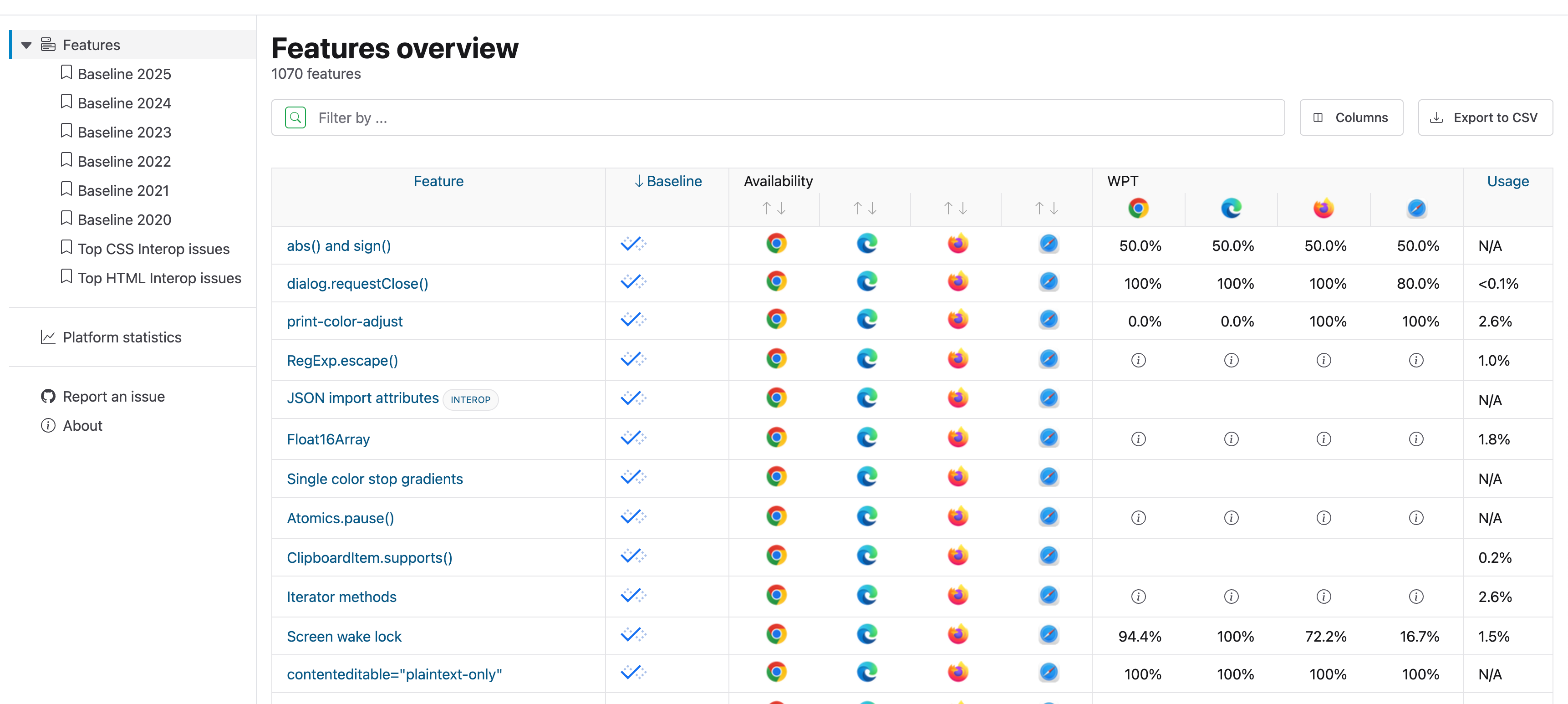Click the Safari icon in WPT header

1416,208
